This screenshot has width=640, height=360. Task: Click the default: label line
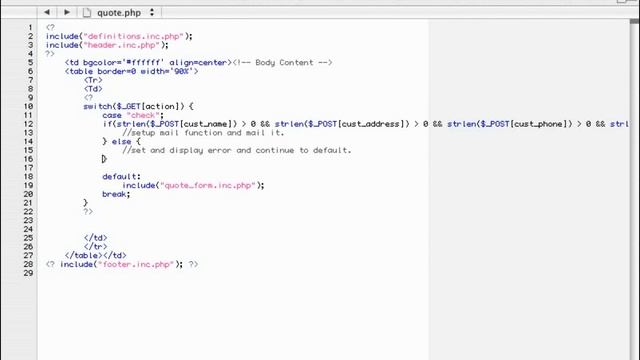point(121,177)
